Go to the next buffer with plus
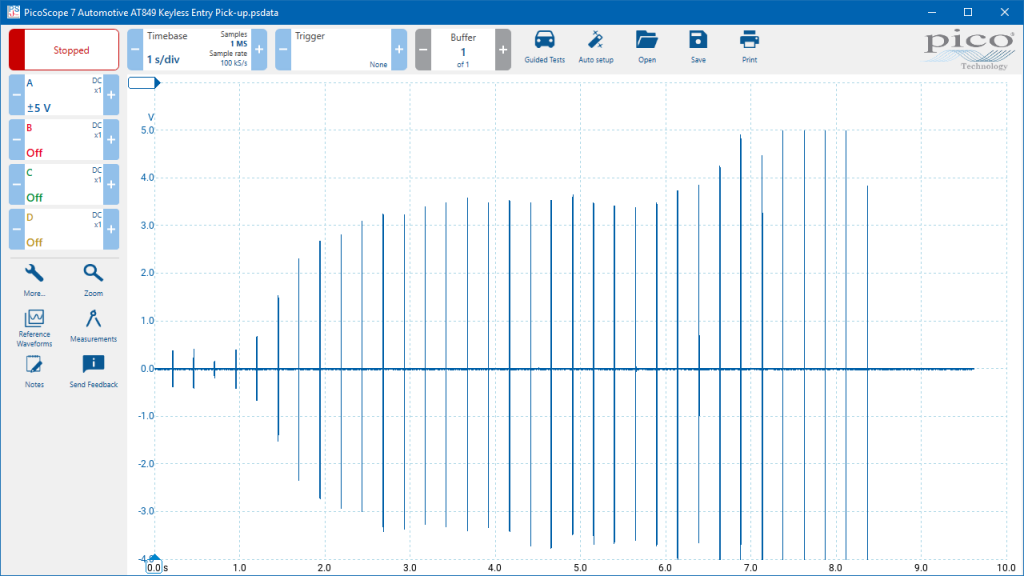 click(503, 50)
